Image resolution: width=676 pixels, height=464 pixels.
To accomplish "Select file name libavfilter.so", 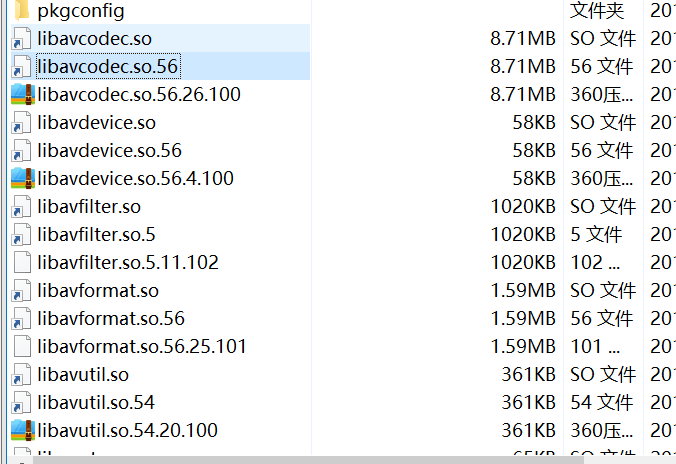I will click(89, 207).
